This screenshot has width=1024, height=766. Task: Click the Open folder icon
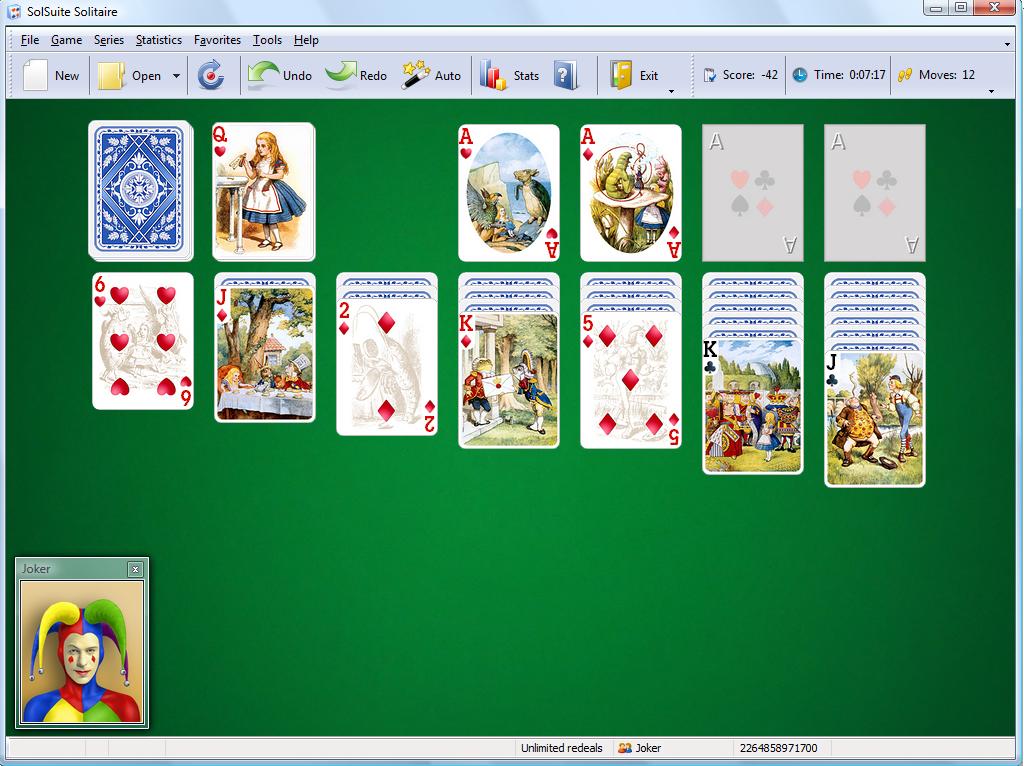point(111,76)
